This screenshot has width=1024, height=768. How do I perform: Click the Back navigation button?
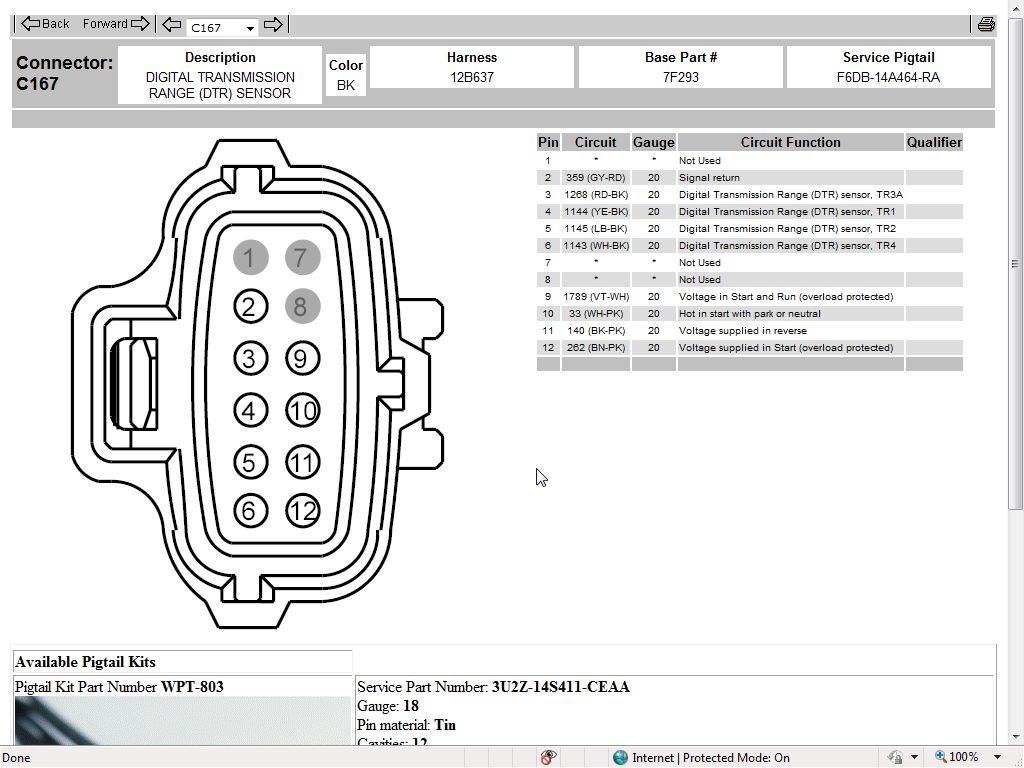pyautogui.click(x=45, y=24)
